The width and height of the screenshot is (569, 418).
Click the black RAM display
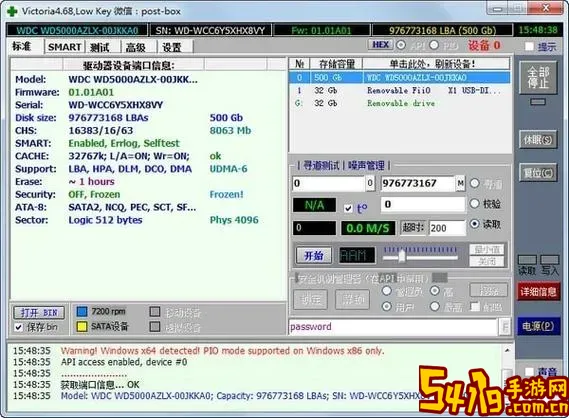[x=357, y=256]
